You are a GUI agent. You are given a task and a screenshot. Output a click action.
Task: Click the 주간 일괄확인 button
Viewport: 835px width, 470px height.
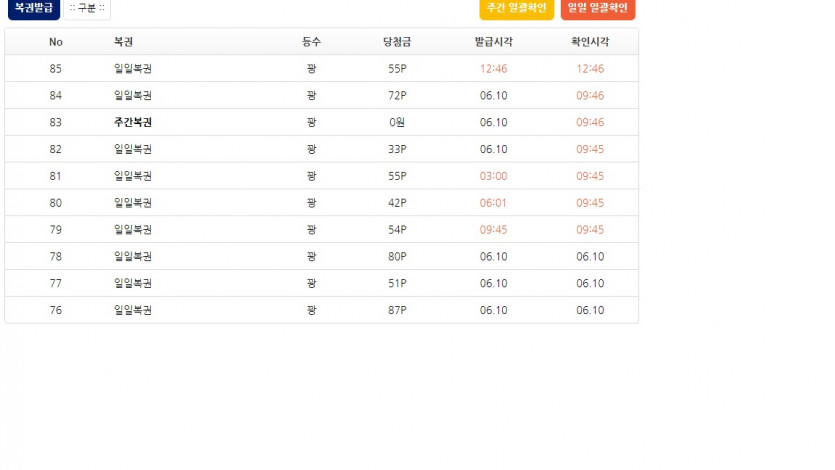point(517,8)
